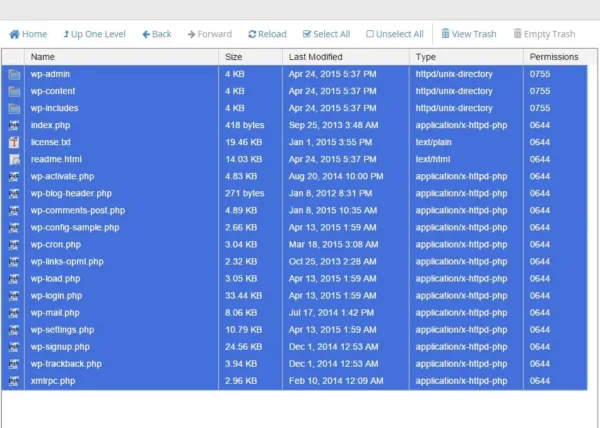Click the wp-config-sample.php file icon
Screen dimensions: 600x428
[14, 228]
